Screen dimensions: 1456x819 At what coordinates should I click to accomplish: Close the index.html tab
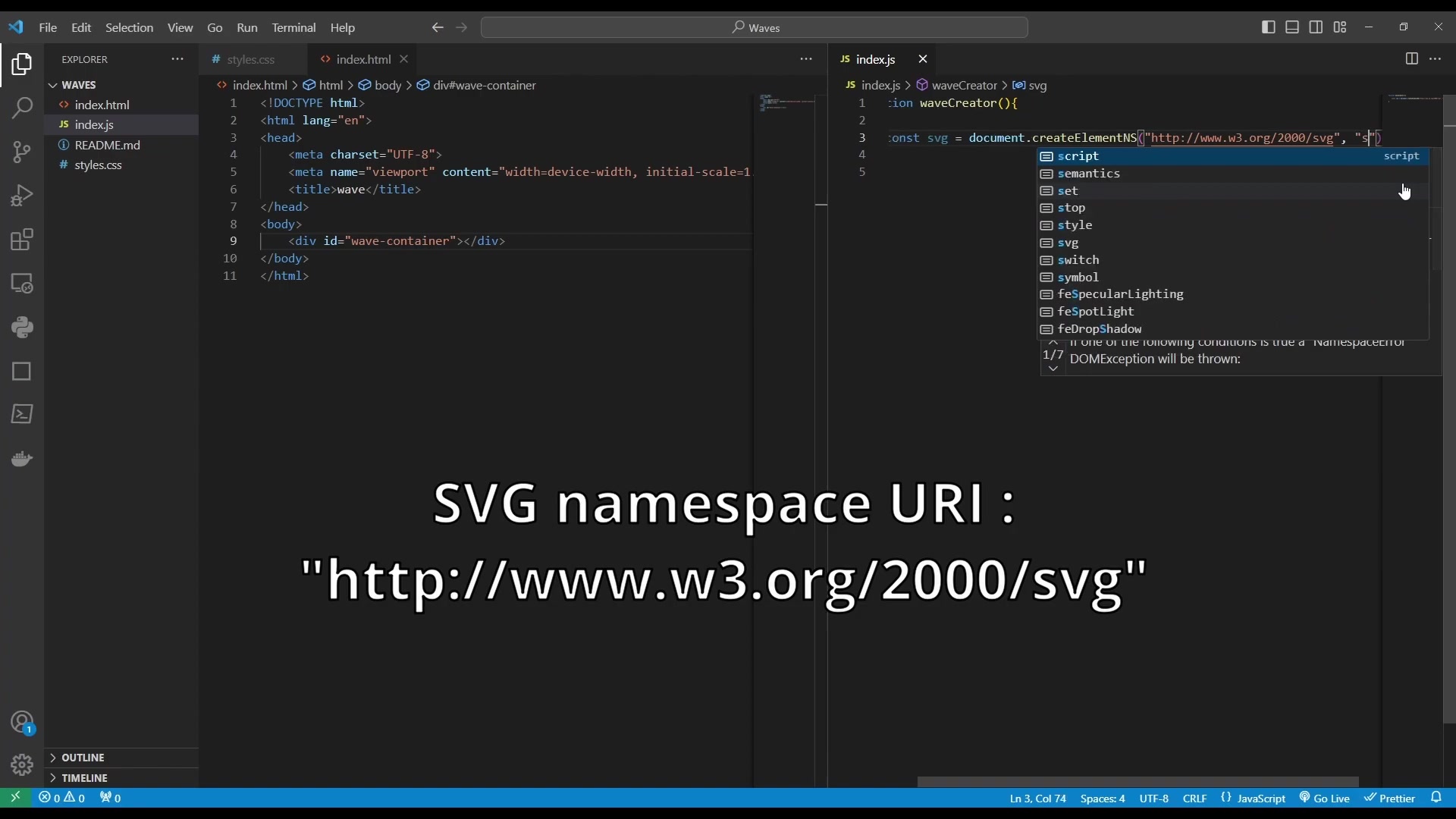404,59
